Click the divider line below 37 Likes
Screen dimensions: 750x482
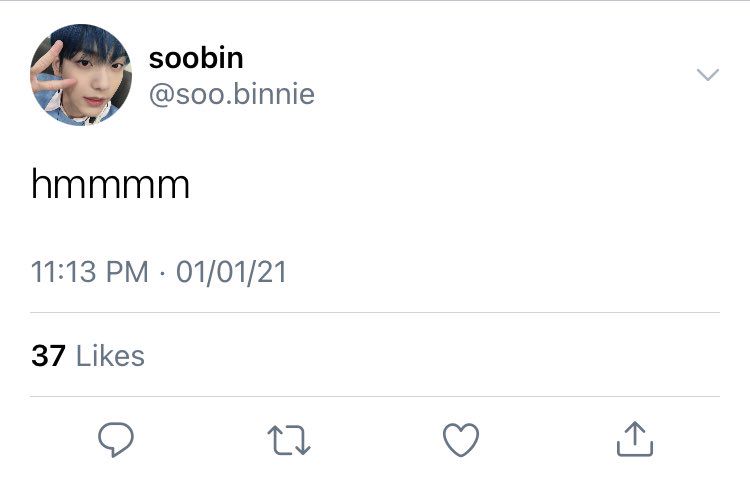pos(374,397)
